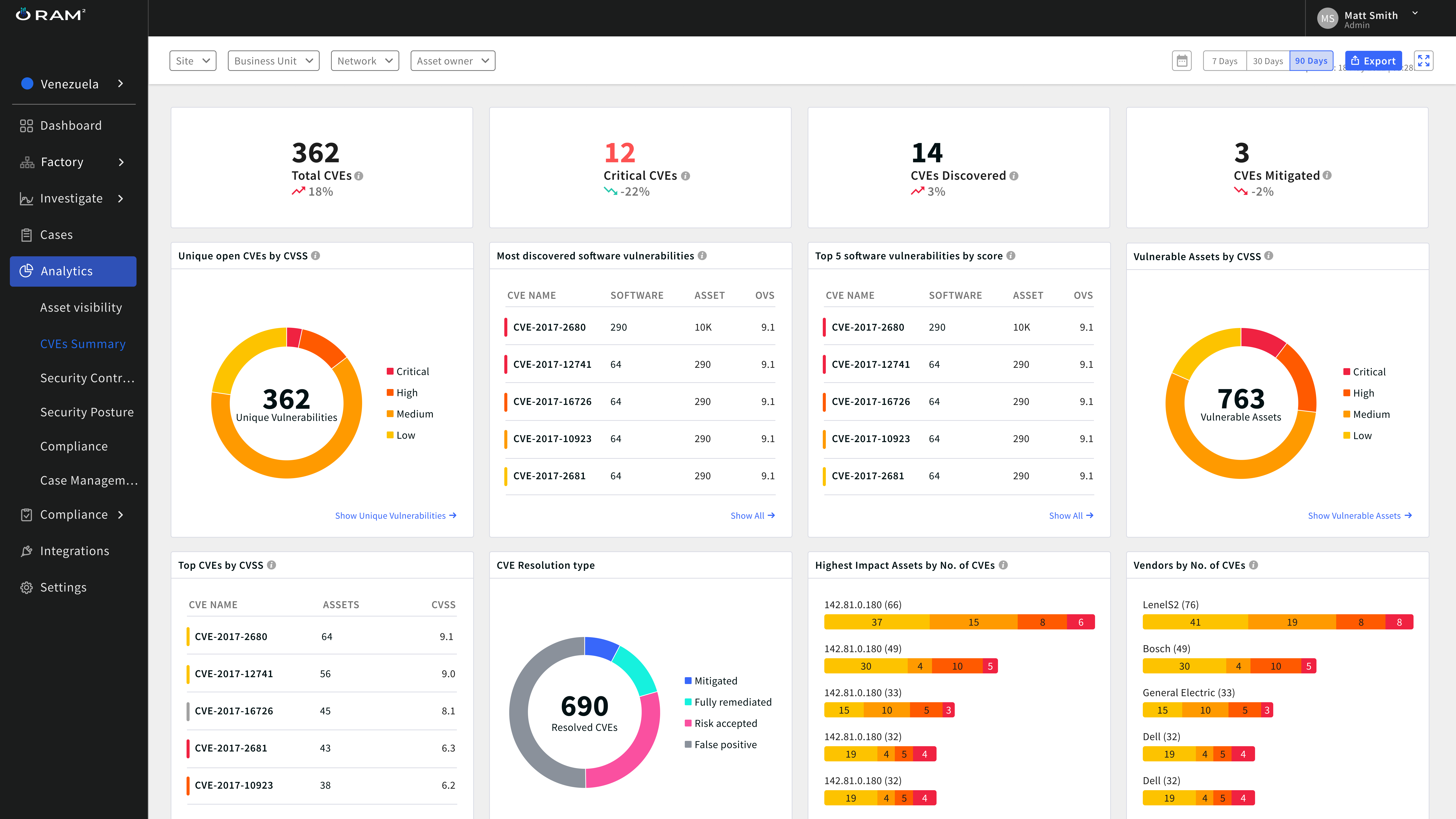Click the 763 Vulnerable Assets donut chart

click(1241, 403)
